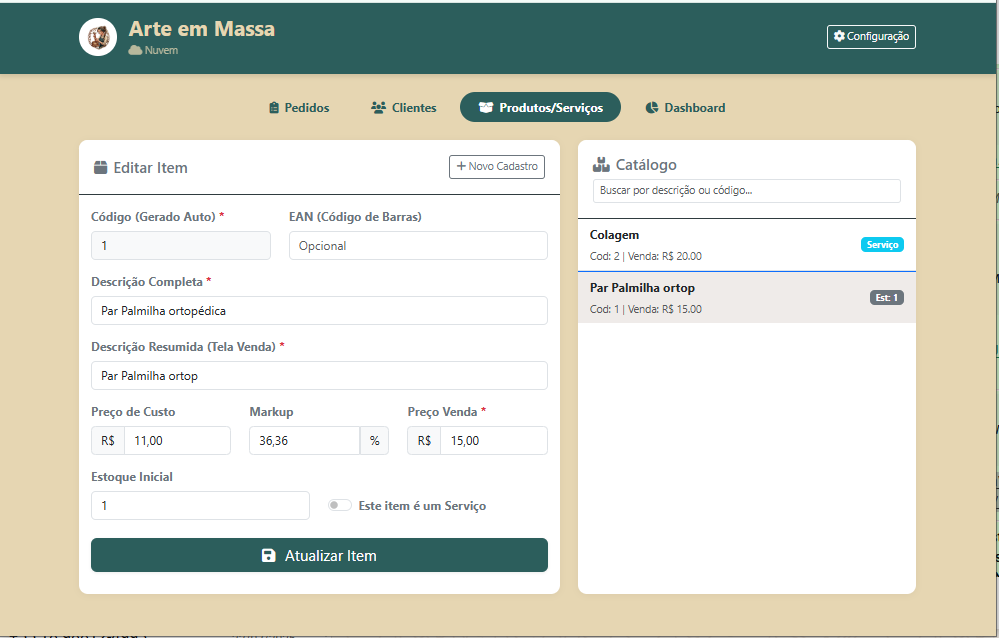Click the pie chart icon for Dashboard
The height and width of the screenshot is (638, 999).
tap(652, 108)
